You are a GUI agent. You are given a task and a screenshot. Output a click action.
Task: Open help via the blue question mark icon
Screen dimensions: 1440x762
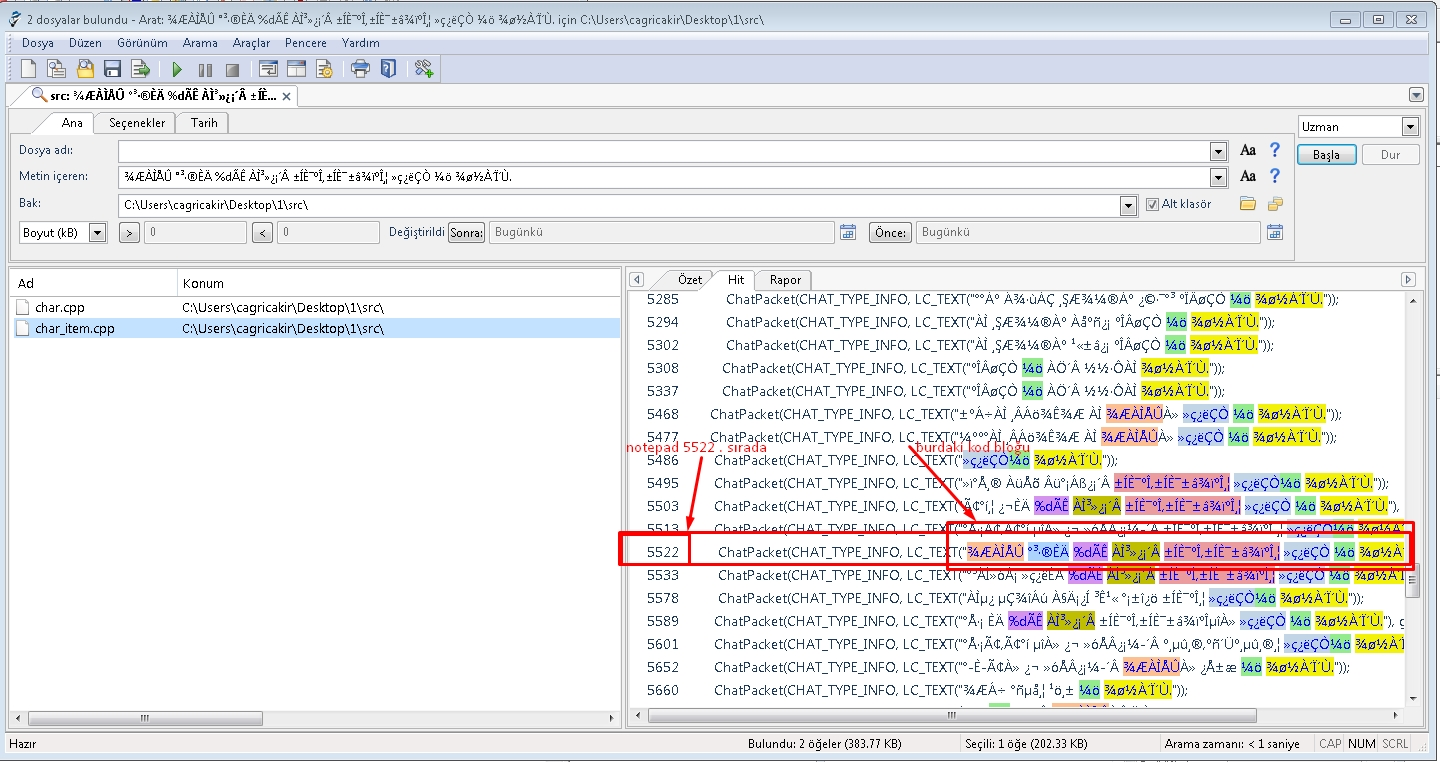point(389,68)
